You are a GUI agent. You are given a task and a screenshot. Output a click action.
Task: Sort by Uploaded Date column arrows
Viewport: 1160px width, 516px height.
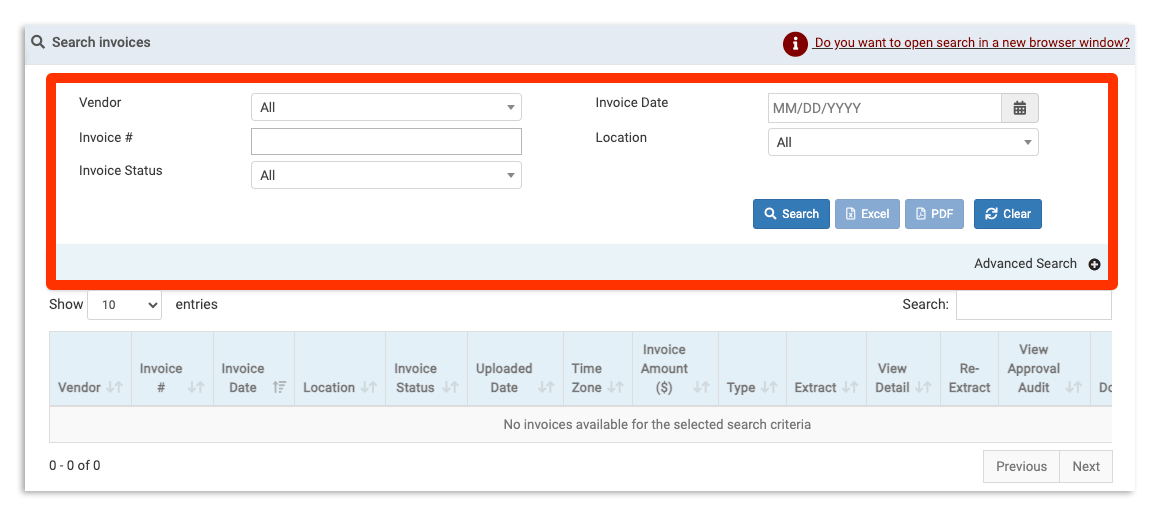[546, 388]
